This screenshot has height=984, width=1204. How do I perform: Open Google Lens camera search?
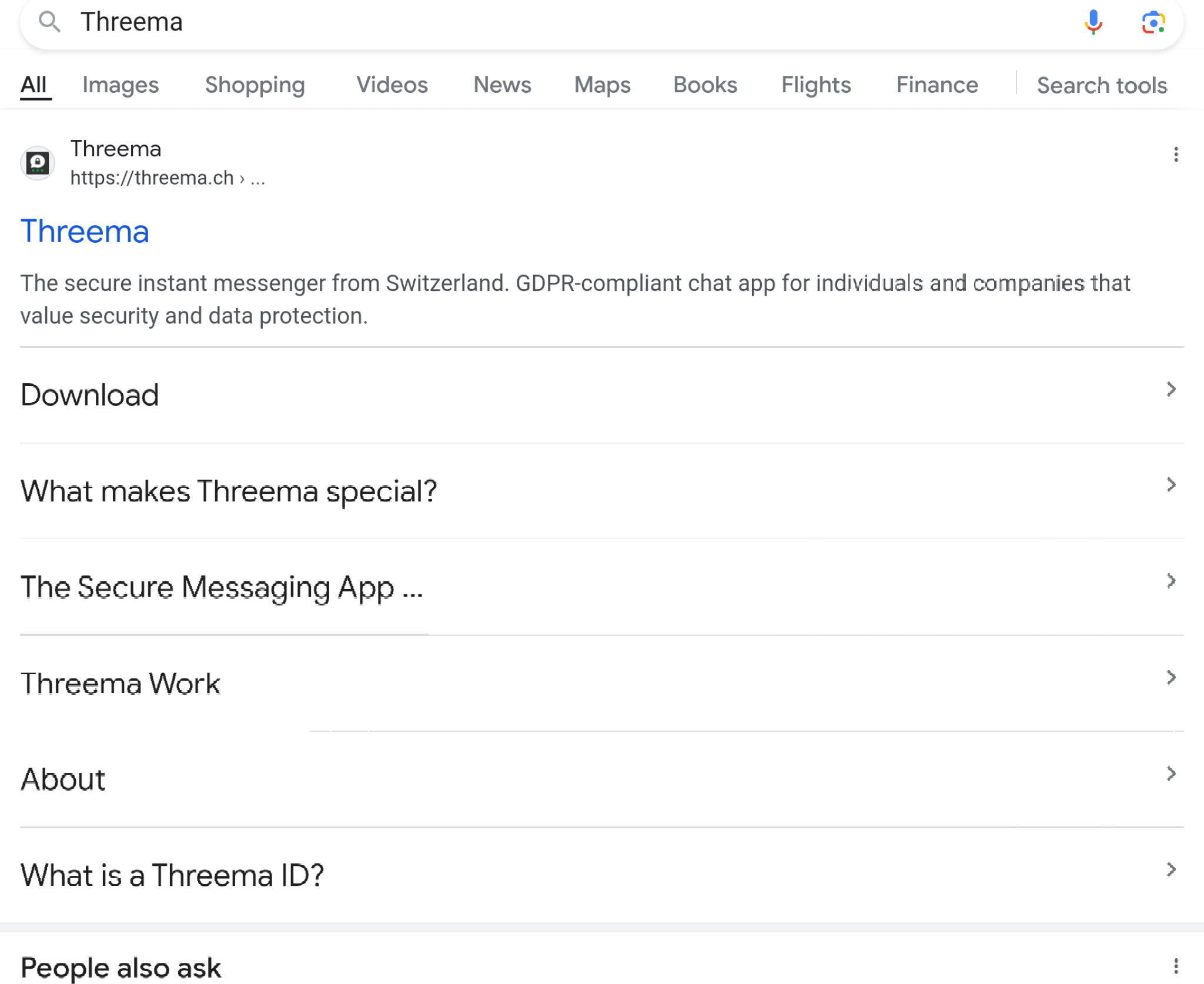(1153, 22)
